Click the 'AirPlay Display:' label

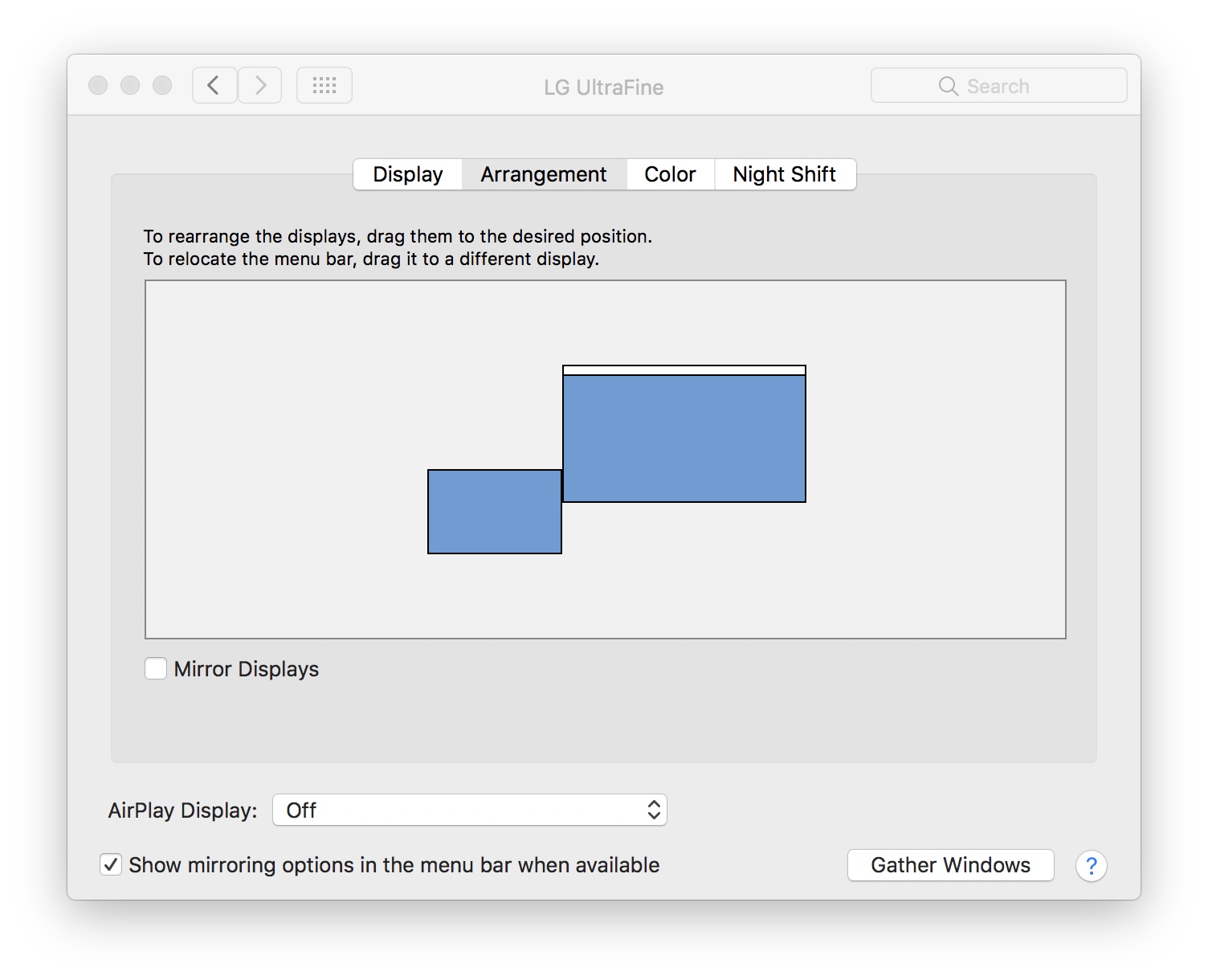pos(182,811)
